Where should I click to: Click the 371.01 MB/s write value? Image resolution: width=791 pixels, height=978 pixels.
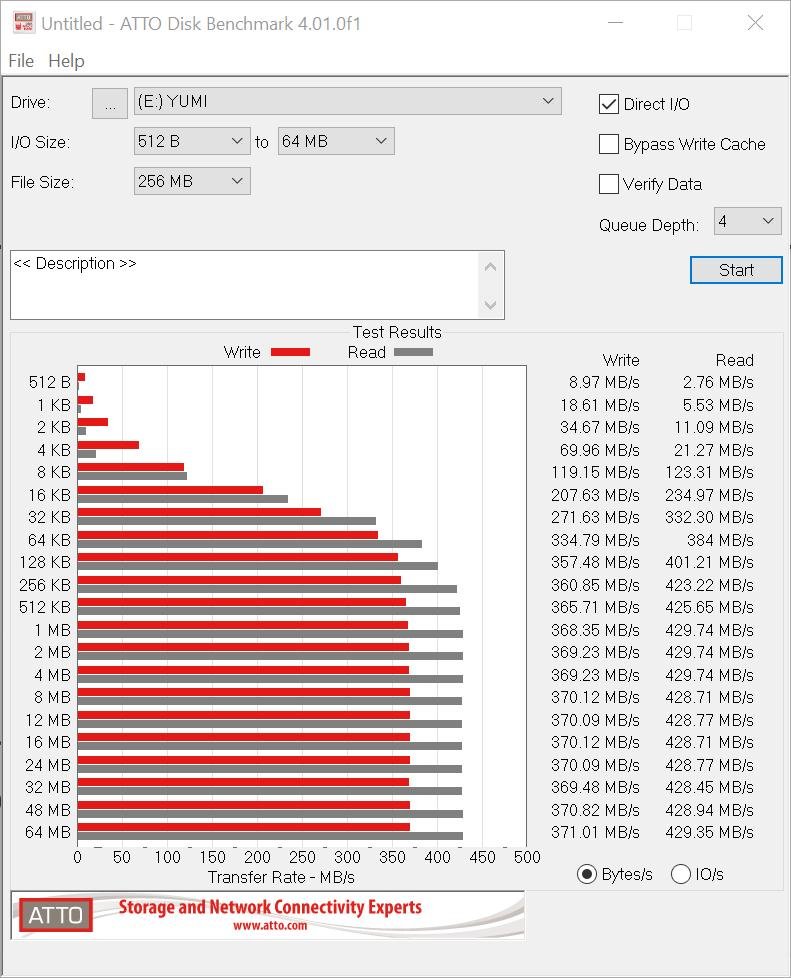[x=595, y=833]
